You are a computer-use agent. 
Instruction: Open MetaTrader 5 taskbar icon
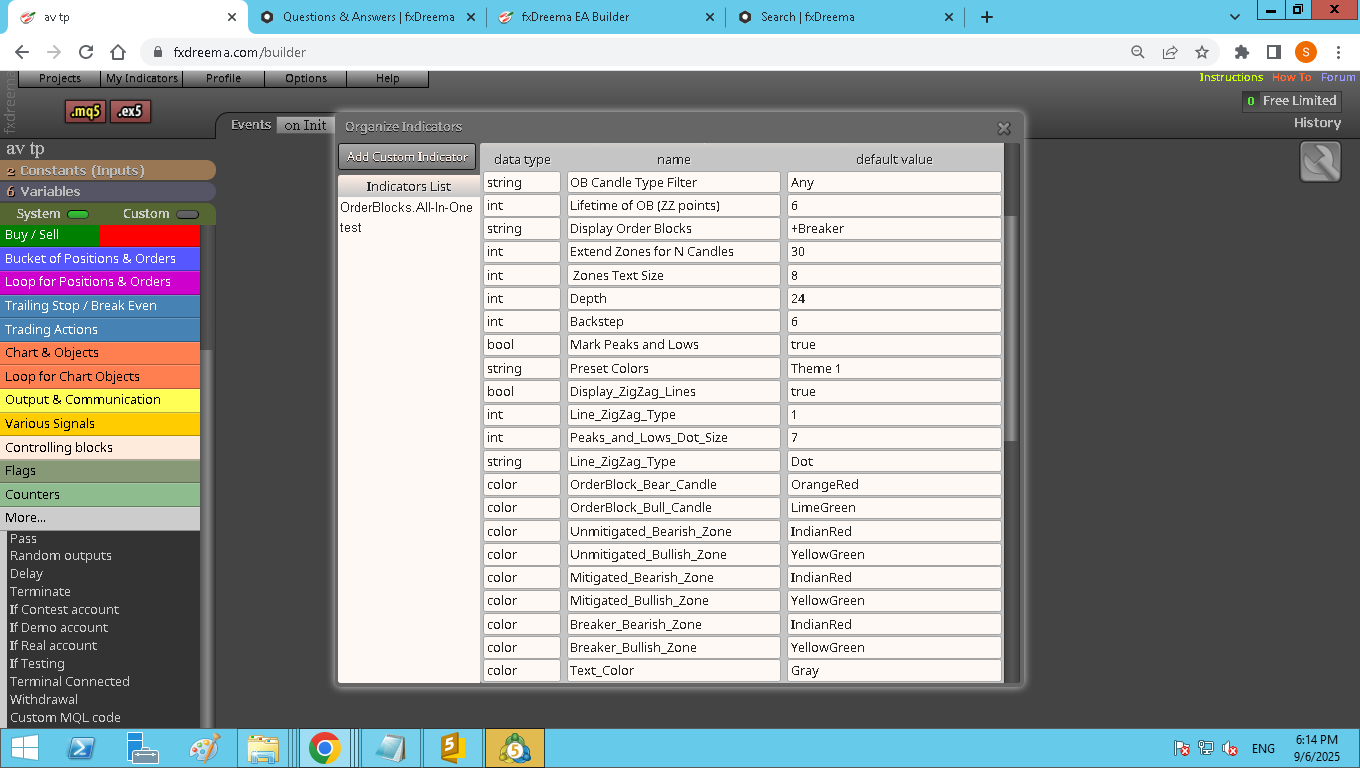pyautogui.click(x=515, y=748)
